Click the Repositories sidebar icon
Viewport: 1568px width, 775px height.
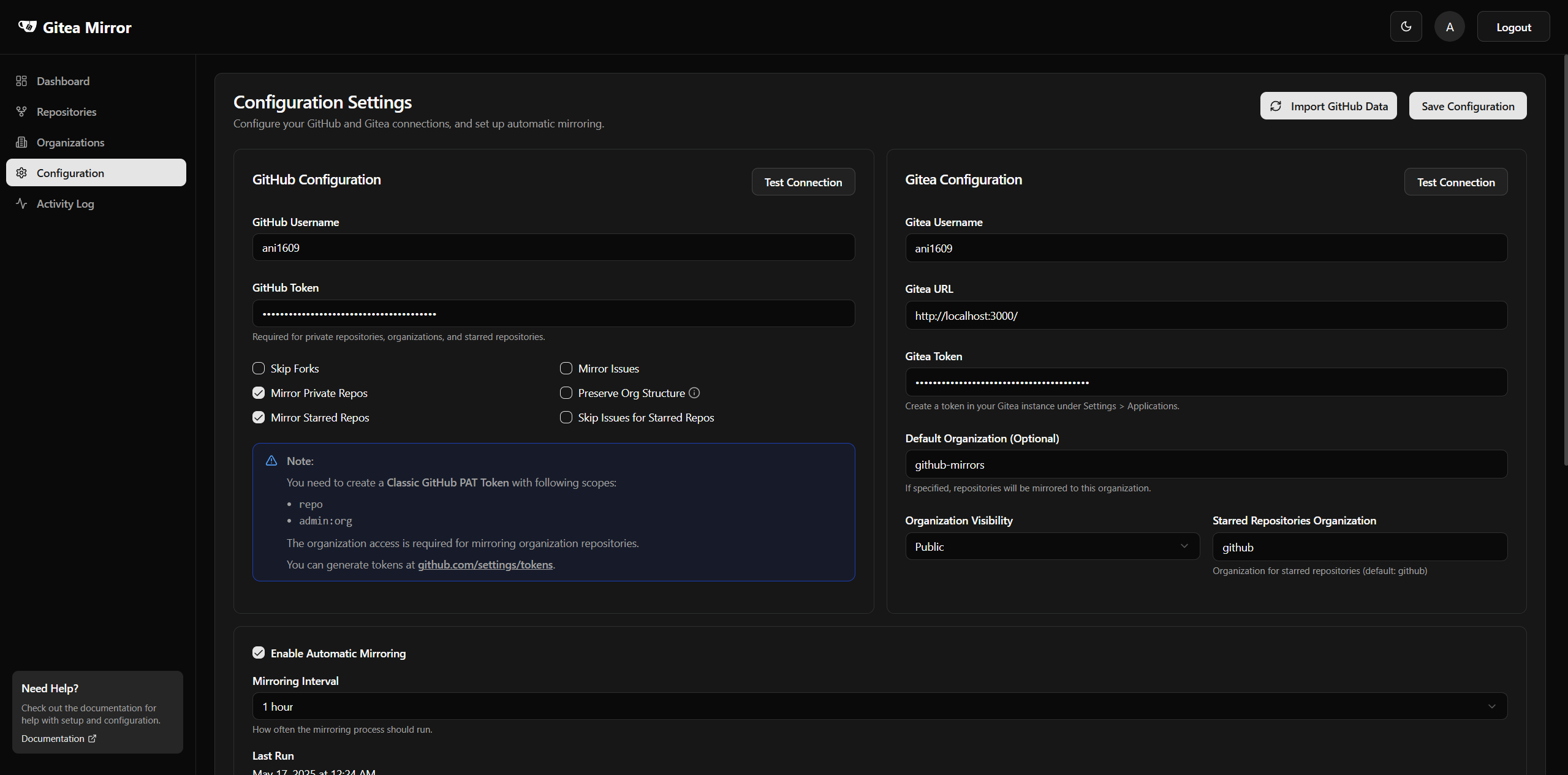(x=21, y=112)
